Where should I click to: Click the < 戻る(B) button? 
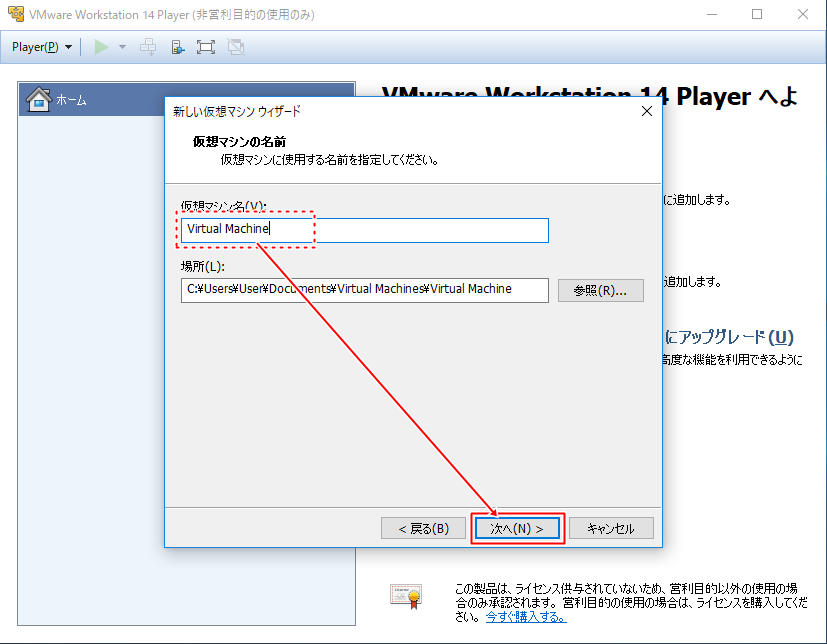[424, 528]
